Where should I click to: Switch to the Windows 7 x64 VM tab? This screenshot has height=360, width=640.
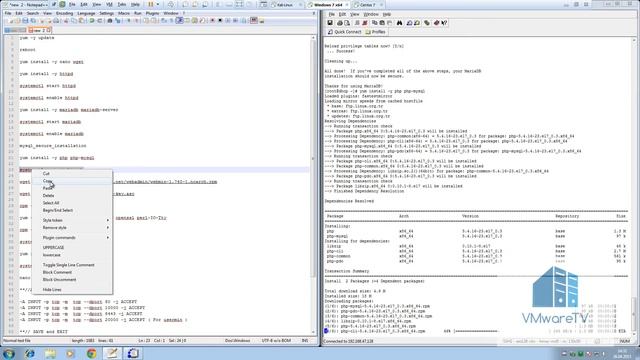click(x=328, y=5)
